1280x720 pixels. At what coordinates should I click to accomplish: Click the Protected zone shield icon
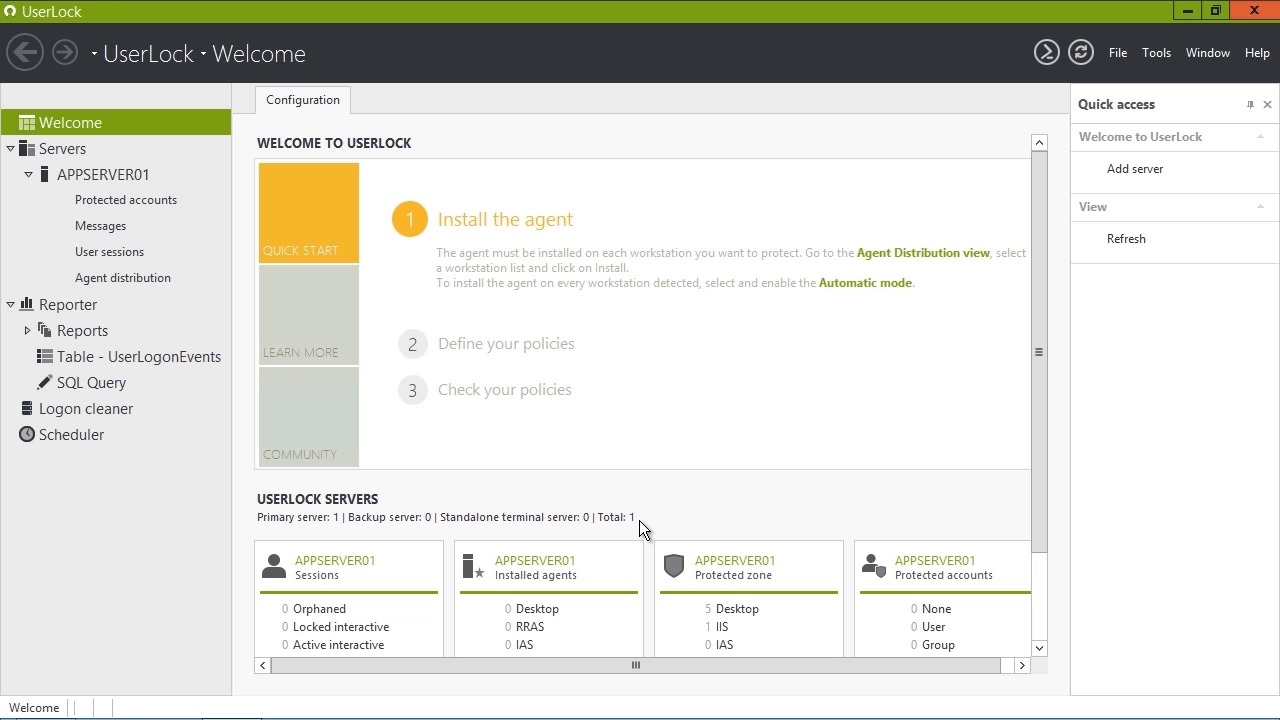[674, 566]
